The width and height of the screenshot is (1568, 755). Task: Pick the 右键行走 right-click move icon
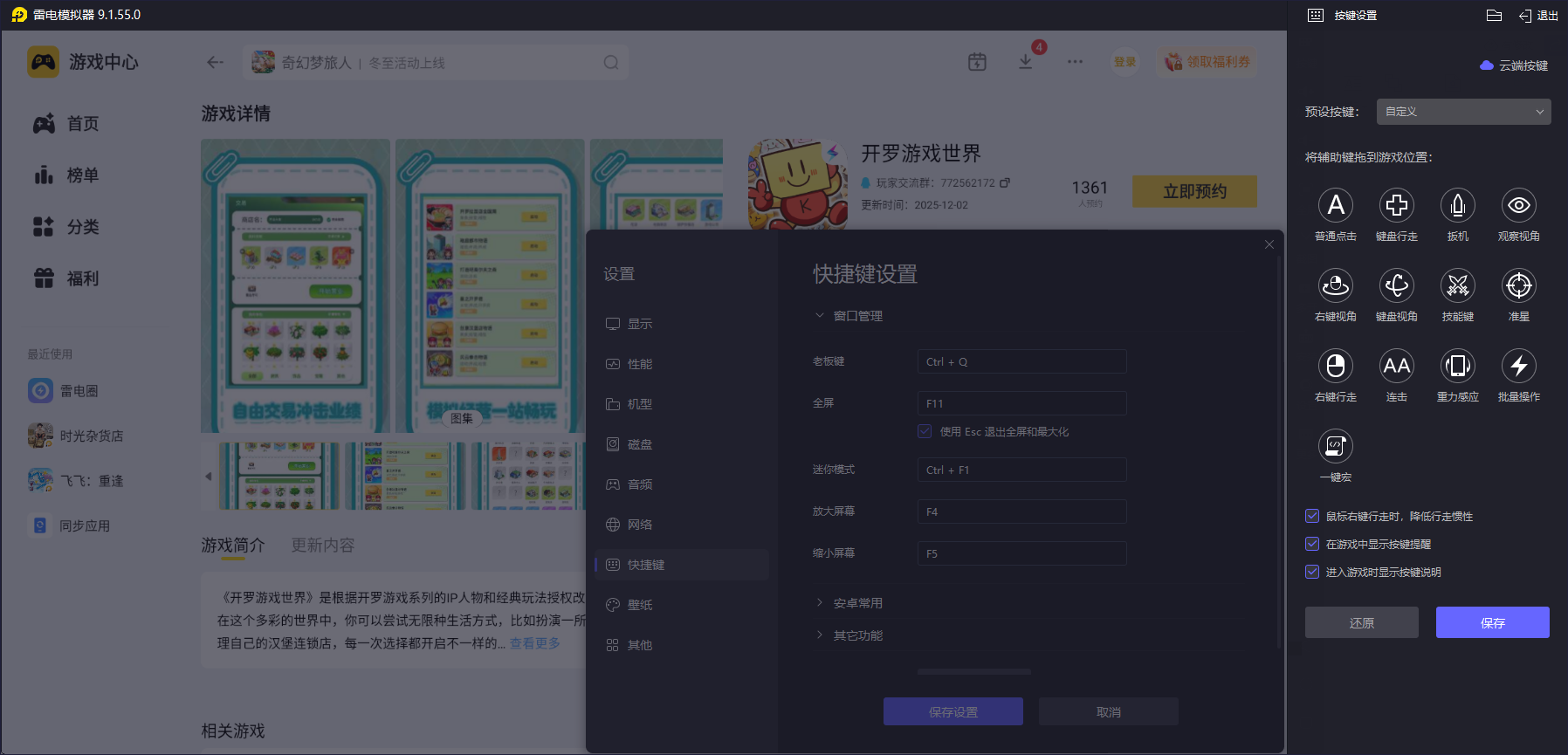[1336, 366]
